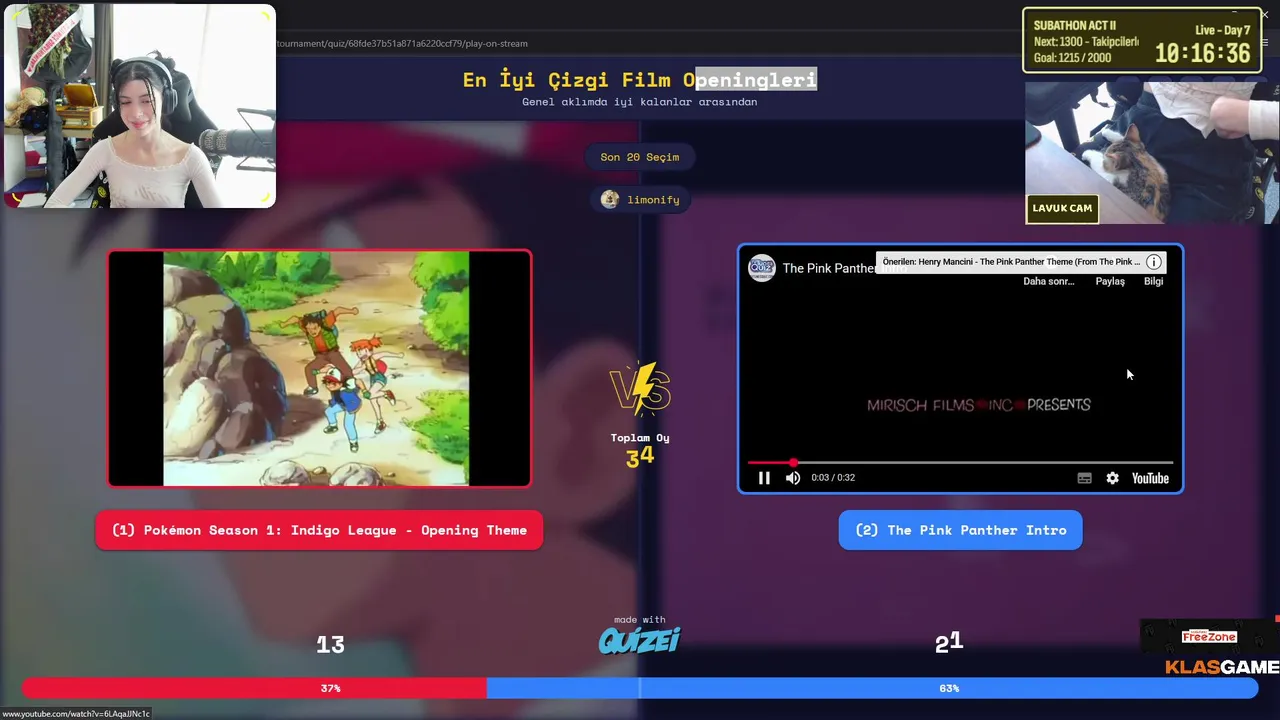The height and width of the screenshot is (720, 1280).
Task: Click the VS lightning icon
Action: click(640, 389)
